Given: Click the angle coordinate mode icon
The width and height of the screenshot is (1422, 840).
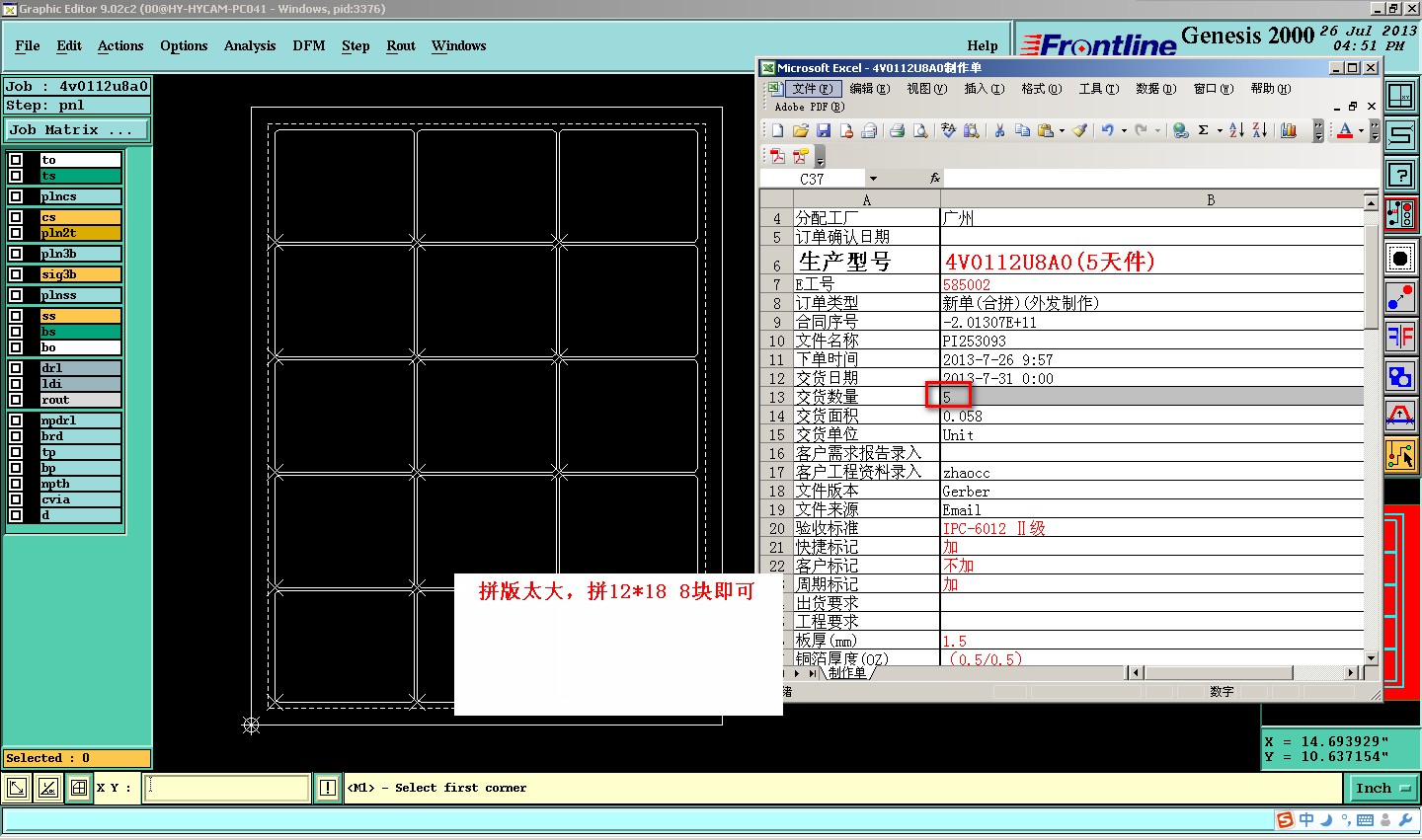Looking at the screenshot, I should coord(47,788).
